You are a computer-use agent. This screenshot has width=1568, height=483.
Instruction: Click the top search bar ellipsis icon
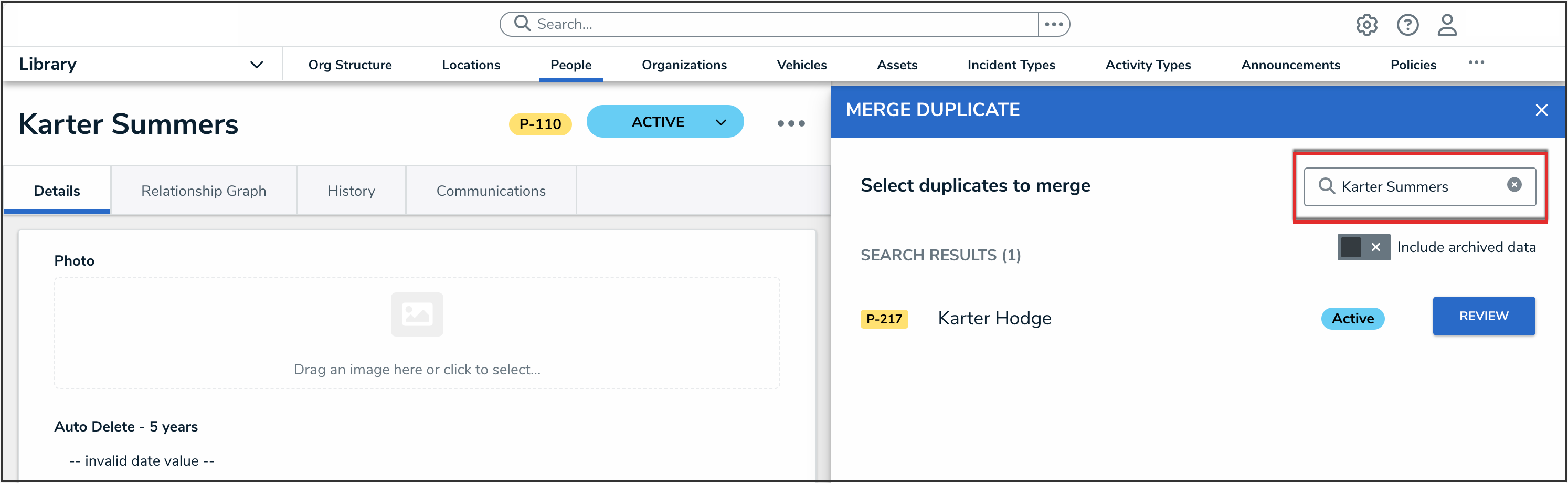click(x=1054, y=24)
